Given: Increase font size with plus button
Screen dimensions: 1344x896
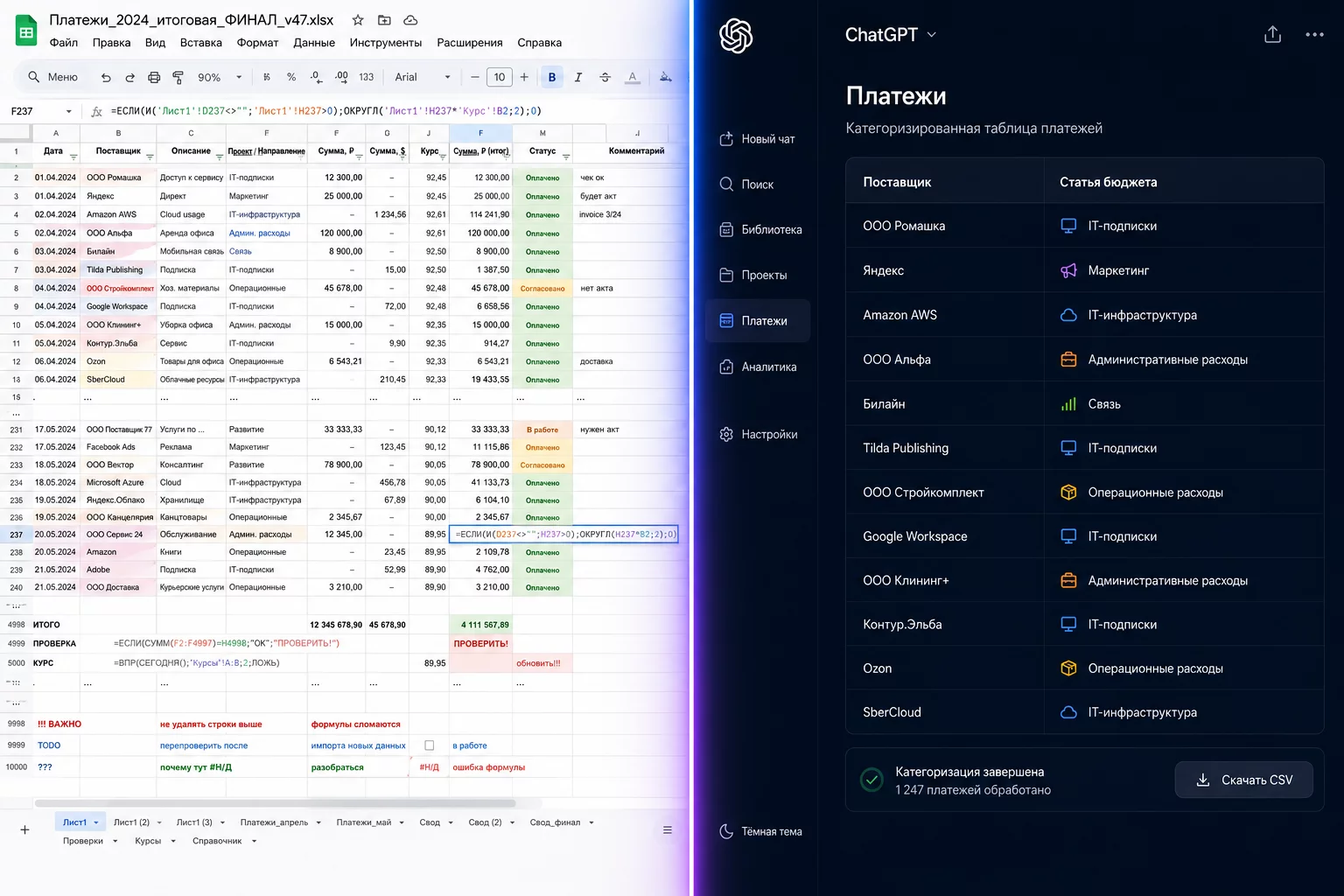Looking at the screenshot, I should (x=524, y=77).
